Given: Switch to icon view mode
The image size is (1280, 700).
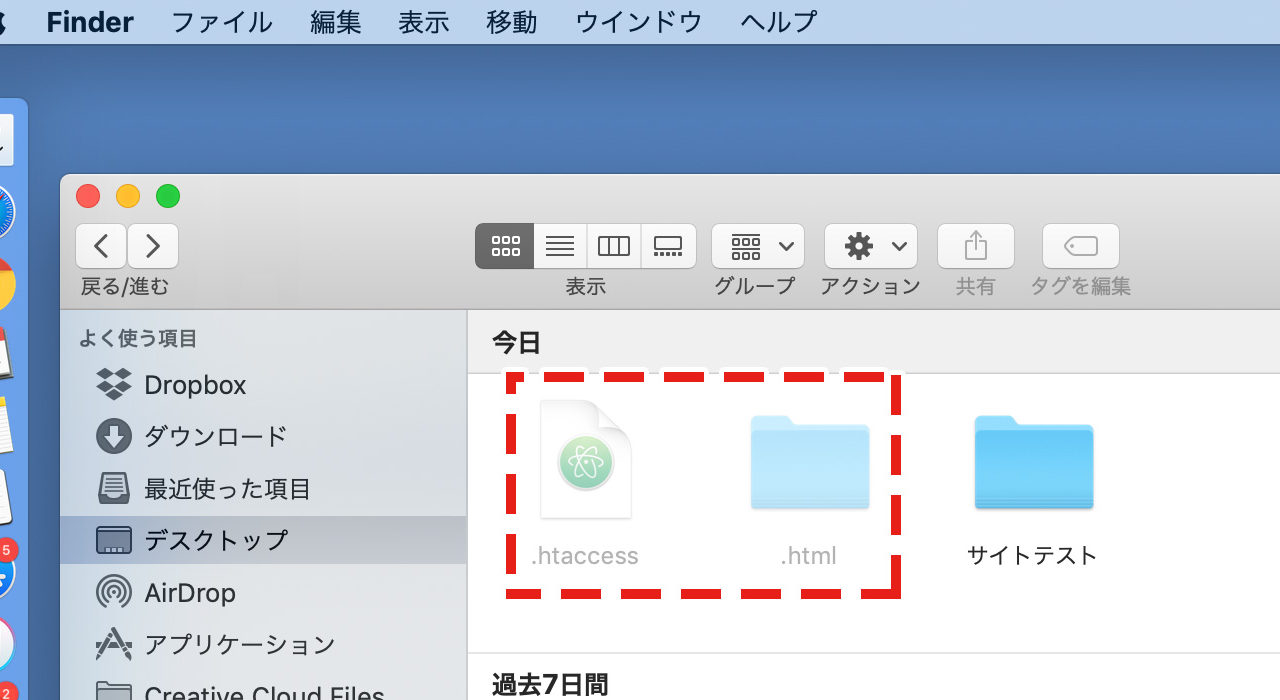Looking at the screenshot, I should coord(505,246).
